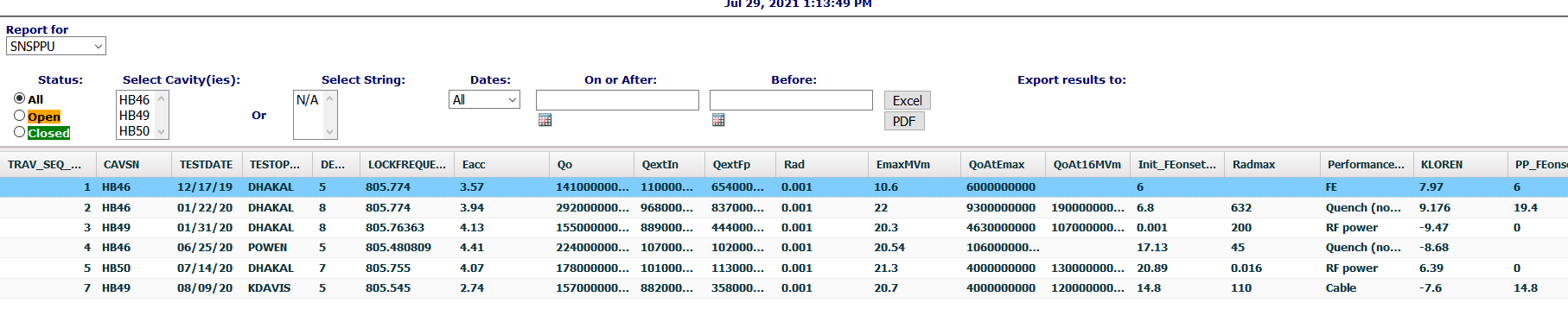Choose HB49 in the cavity list

pos(135,115)
